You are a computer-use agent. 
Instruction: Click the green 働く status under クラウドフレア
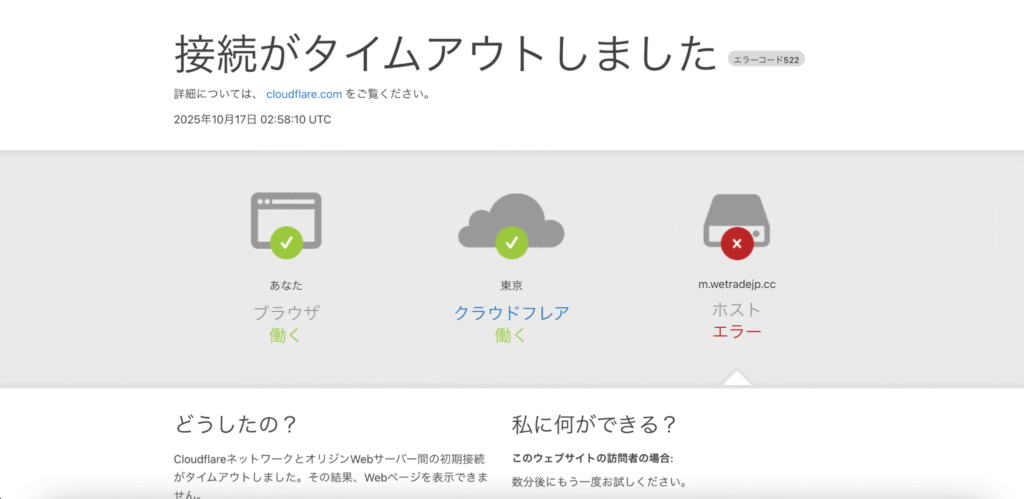511,336
